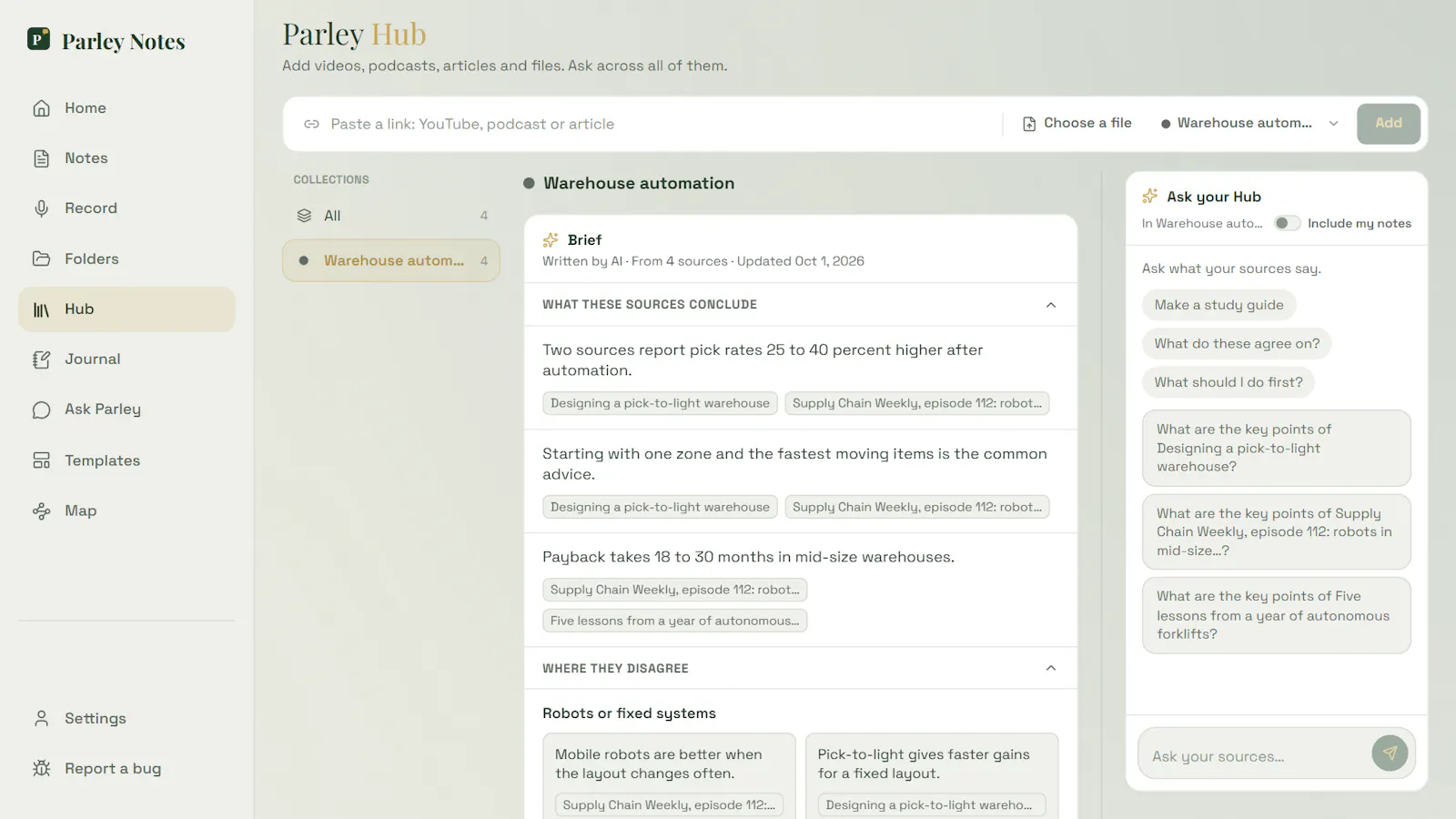The height and width of the screenshot is (819, 1456).
Task: Ask key points of Five lessons autonomous forklifts
Action: pyautogui.click(x=1277, y=615)
